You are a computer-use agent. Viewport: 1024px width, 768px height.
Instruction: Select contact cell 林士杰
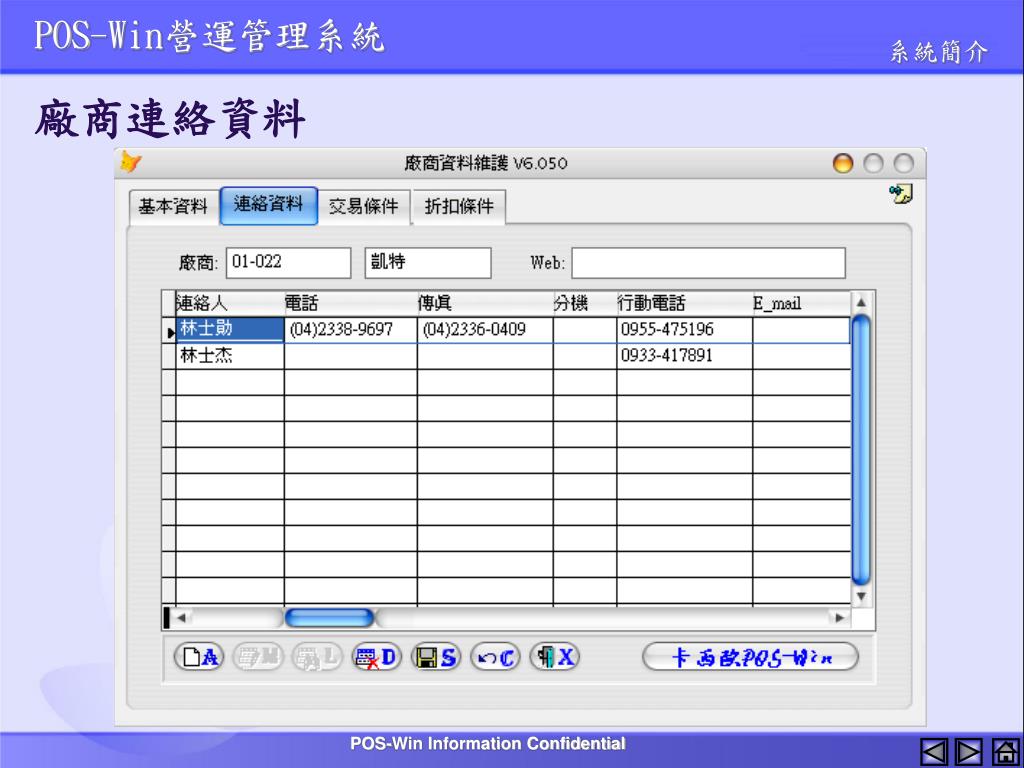pyautogui.click(x=230, y=356)
